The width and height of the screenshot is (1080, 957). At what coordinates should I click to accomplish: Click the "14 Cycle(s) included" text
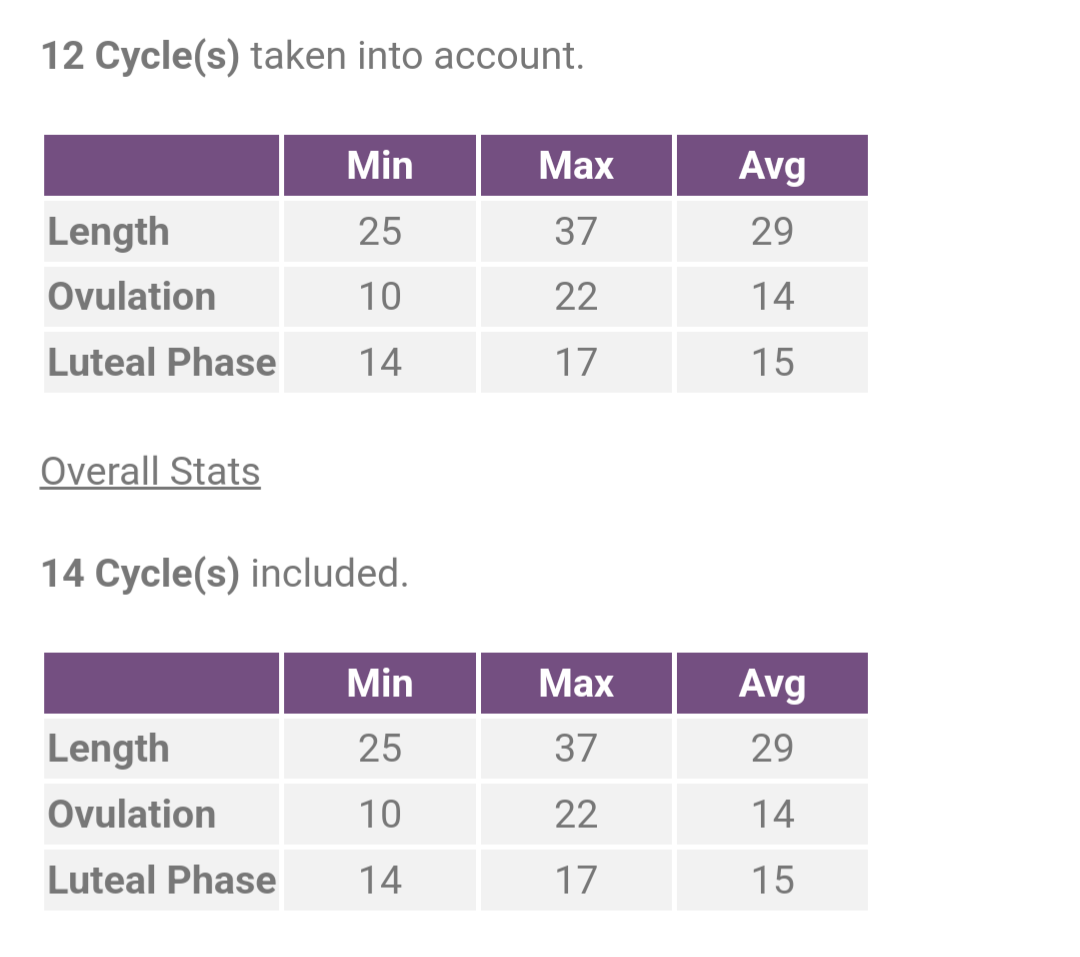tap(225, 574)
